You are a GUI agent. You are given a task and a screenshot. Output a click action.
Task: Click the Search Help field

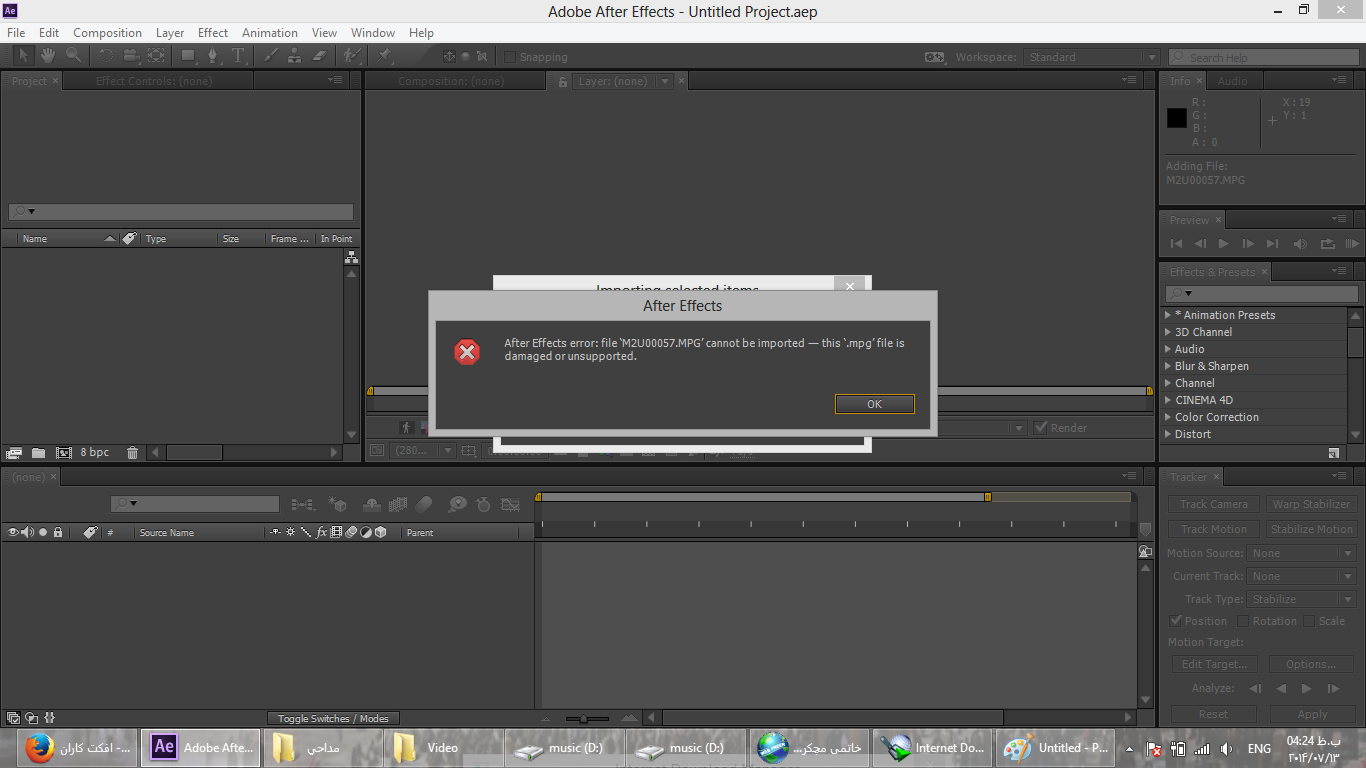coord(1264,57)
